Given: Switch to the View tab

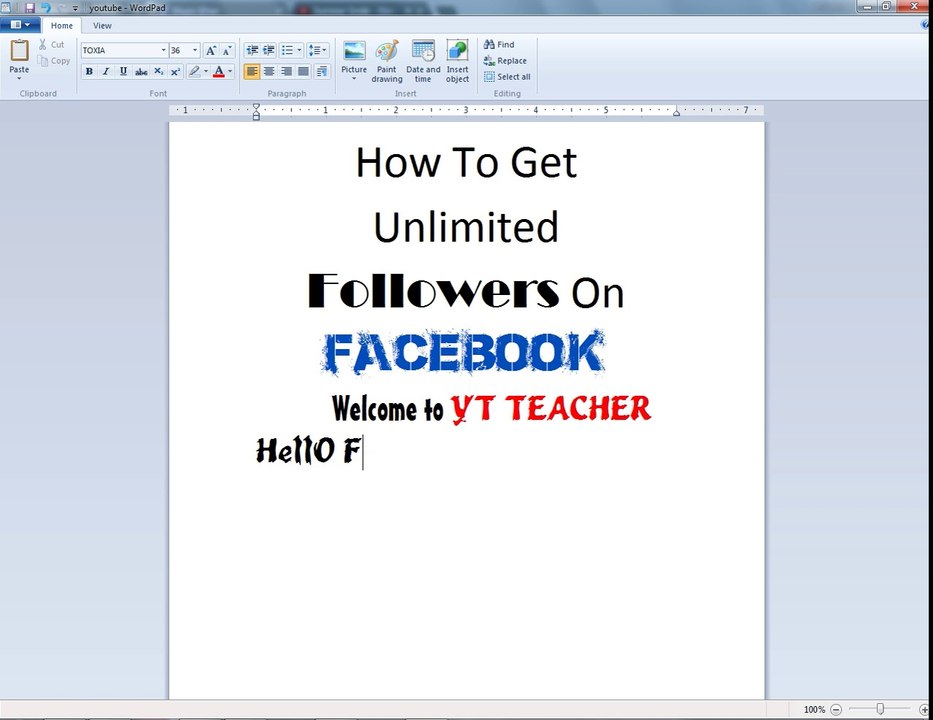Looking at the screenshot, I should (x=102, y=26).
